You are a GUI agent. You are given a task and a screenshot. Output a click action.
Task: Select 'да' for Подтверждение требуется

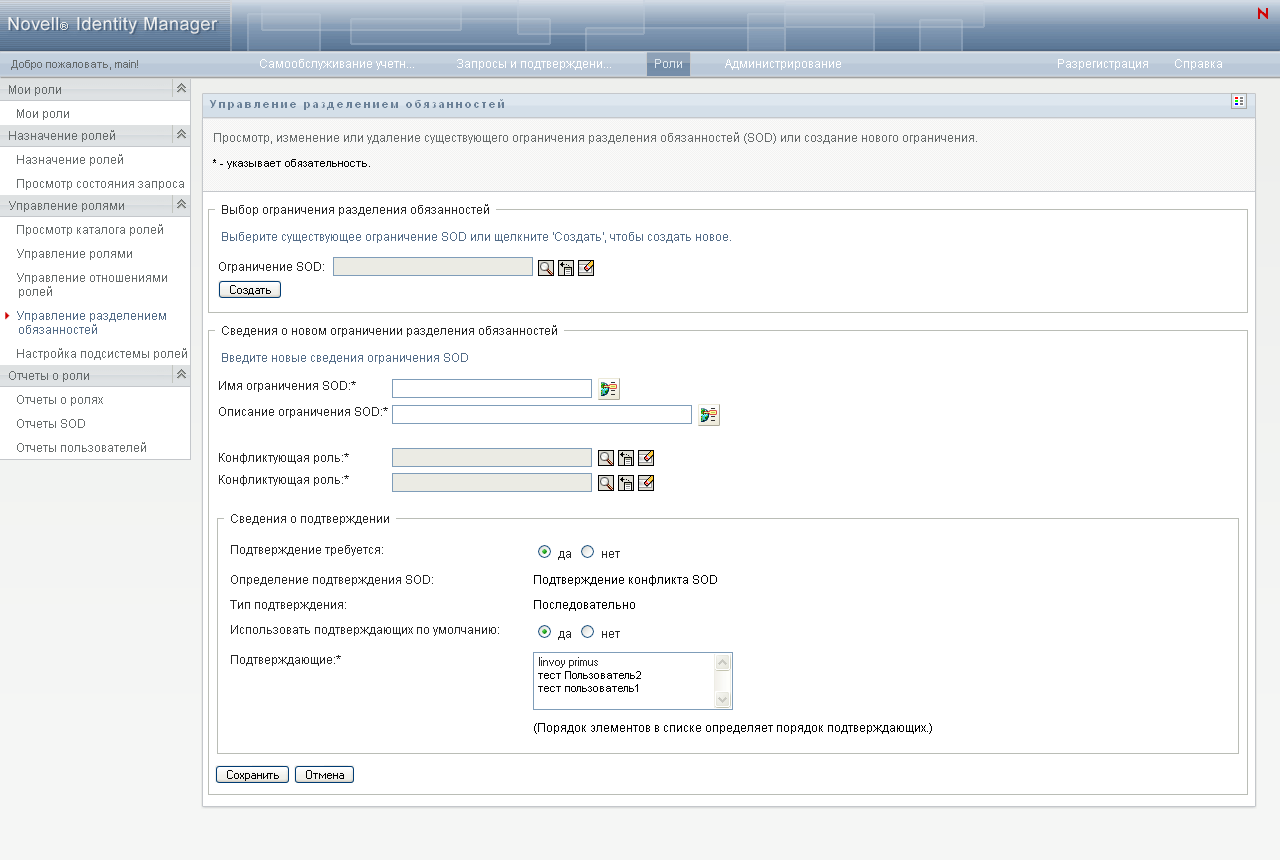545,552
